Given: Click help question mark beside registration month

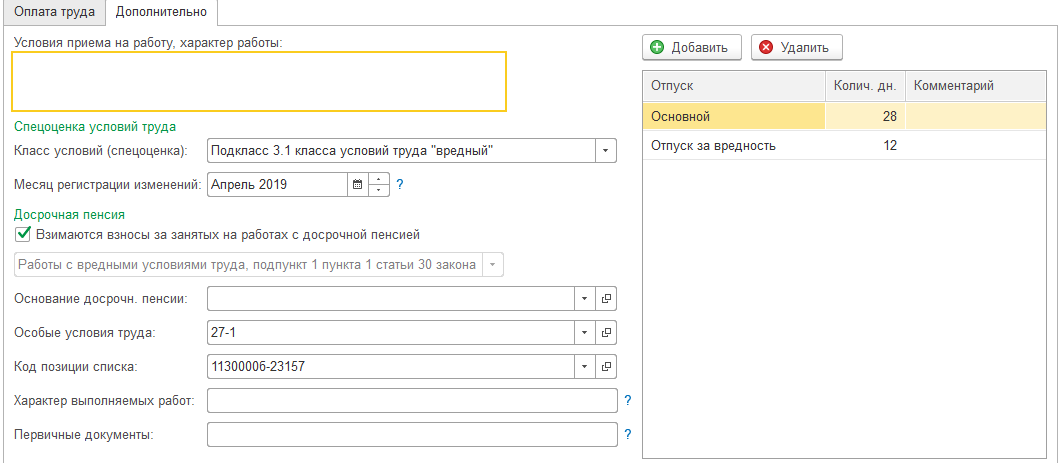Looking at the screenshot, I should tap(400, 184).
